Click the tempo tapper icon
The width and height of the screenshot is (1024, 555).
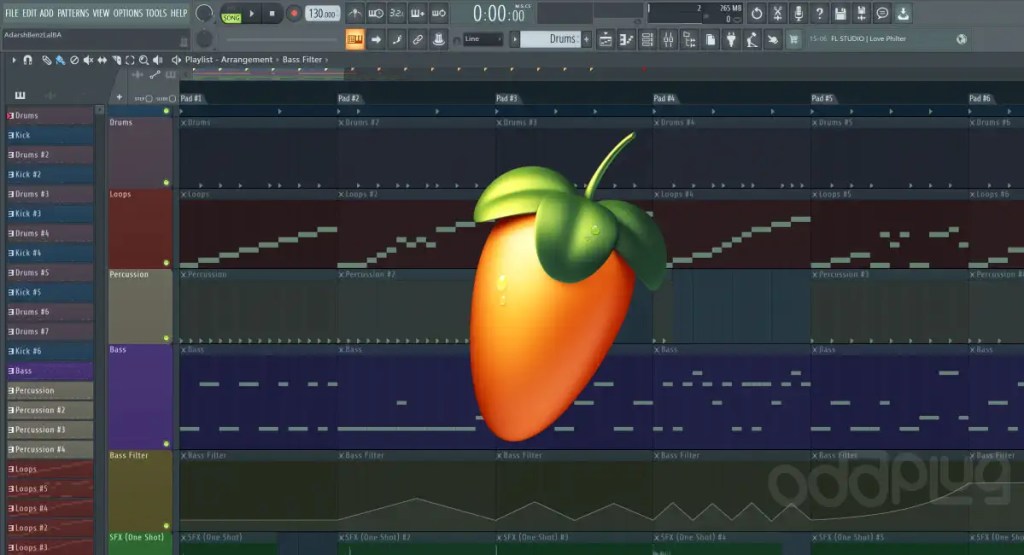(752, 40)
